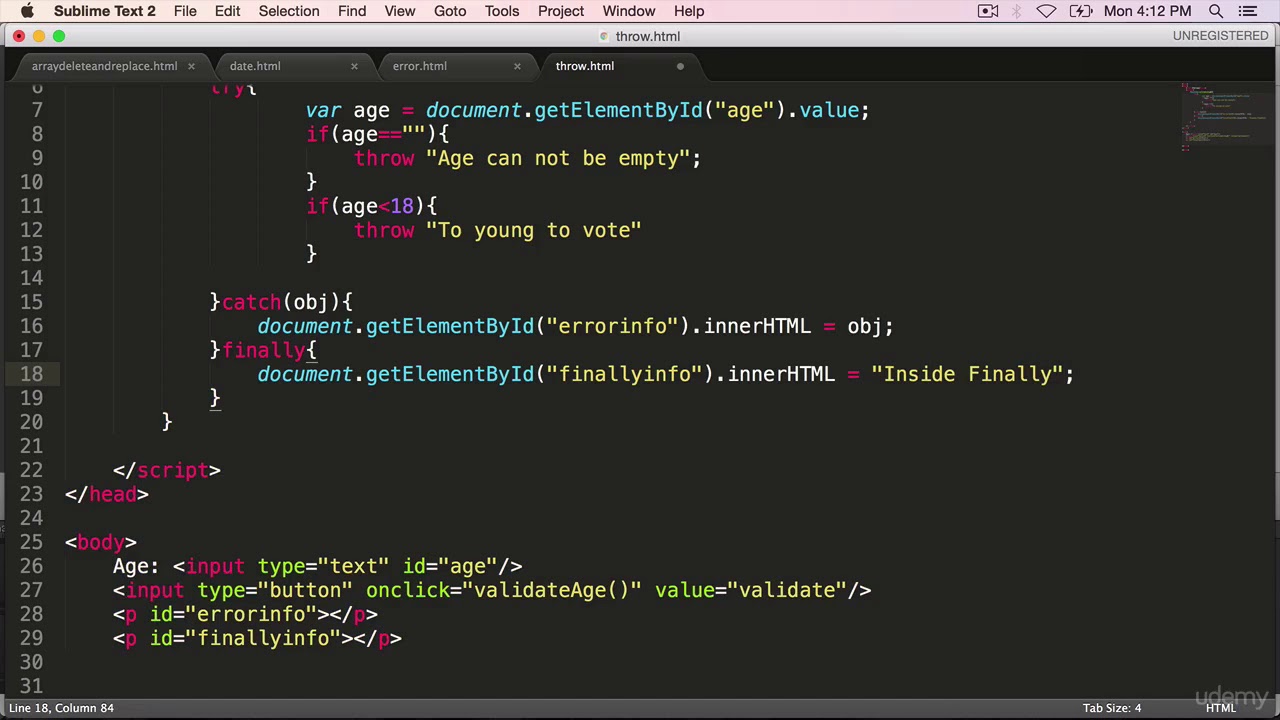The height and width of the screenshot is (720, 1280).
Task: Open the Edit menu
Action: 227,11
